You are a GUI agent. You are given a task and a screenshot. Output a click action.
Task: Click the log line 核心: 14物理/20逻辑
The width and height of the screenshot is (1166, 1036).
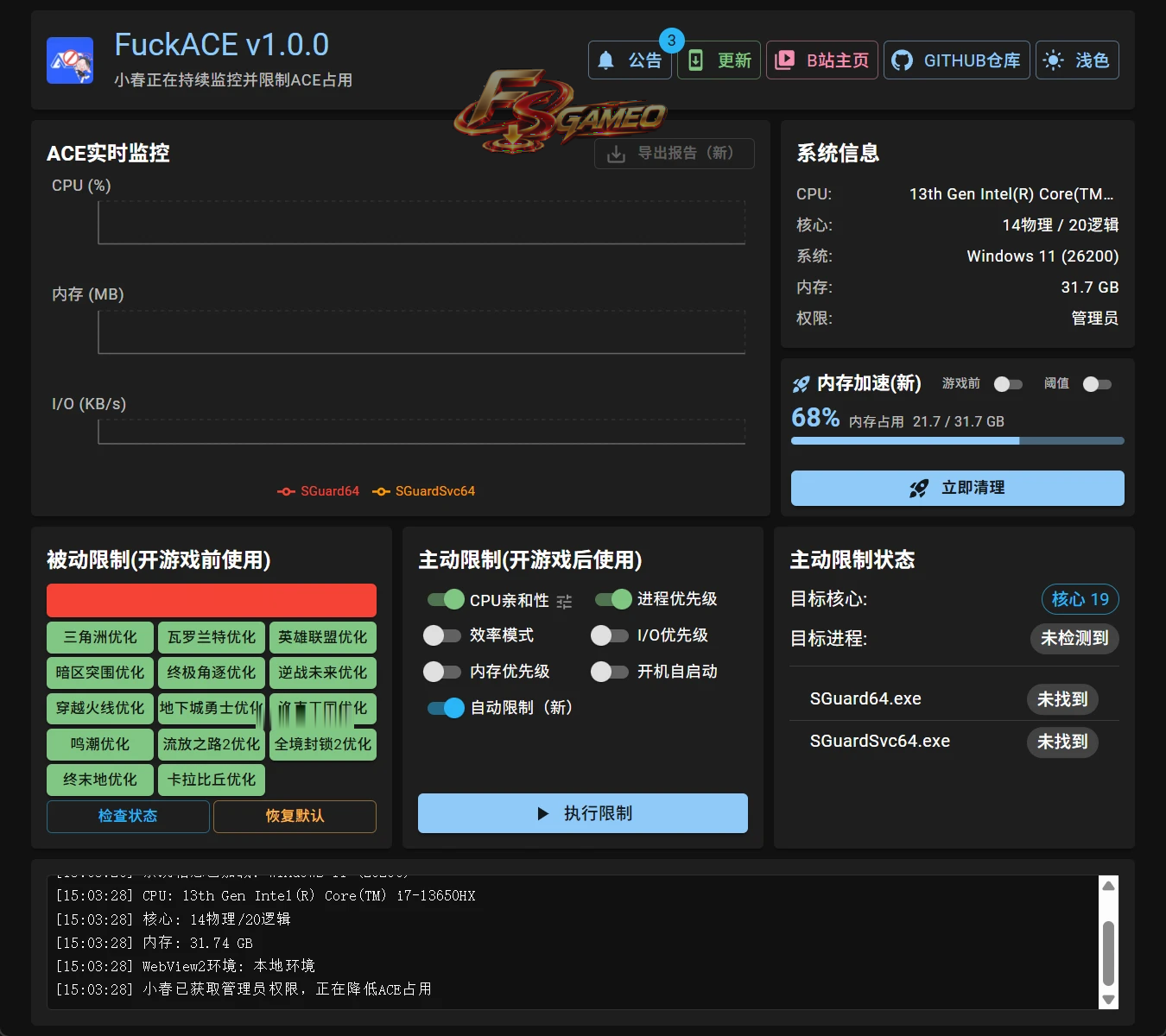click(174, 919)
